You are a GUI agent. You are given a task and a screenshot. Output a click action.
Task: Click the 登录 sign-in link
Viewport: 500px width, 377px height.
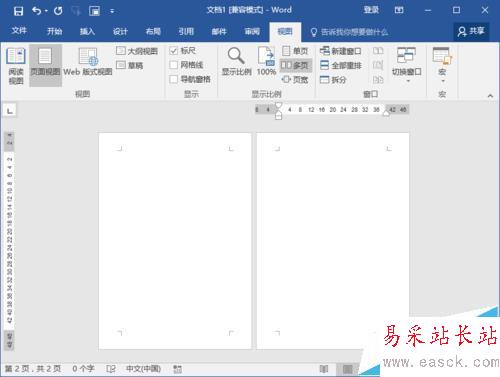point(371,10)
